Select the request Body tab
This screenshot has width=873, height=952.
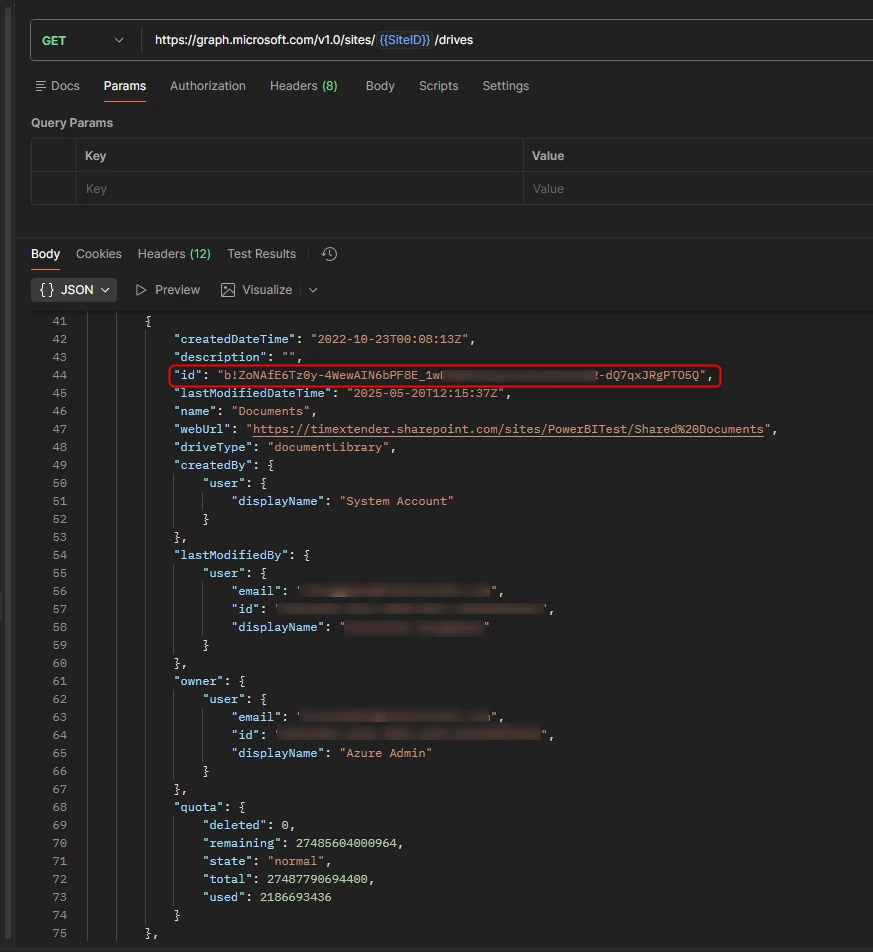[380, 86]
